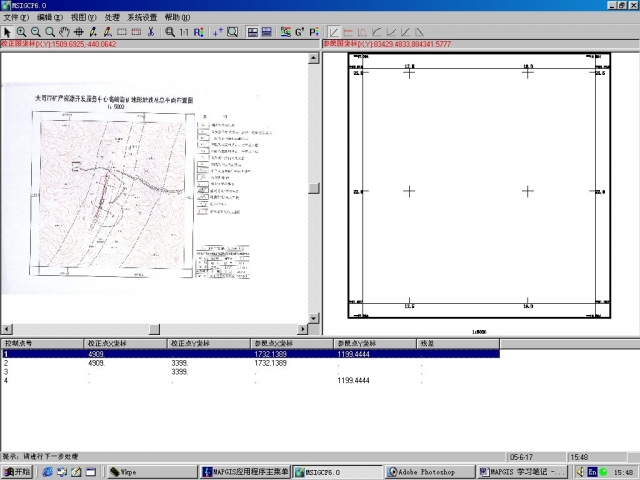Click the left pane vertical scrollbar thumb
The width and height of the screenshot is (640, 480).
(314, 188)
